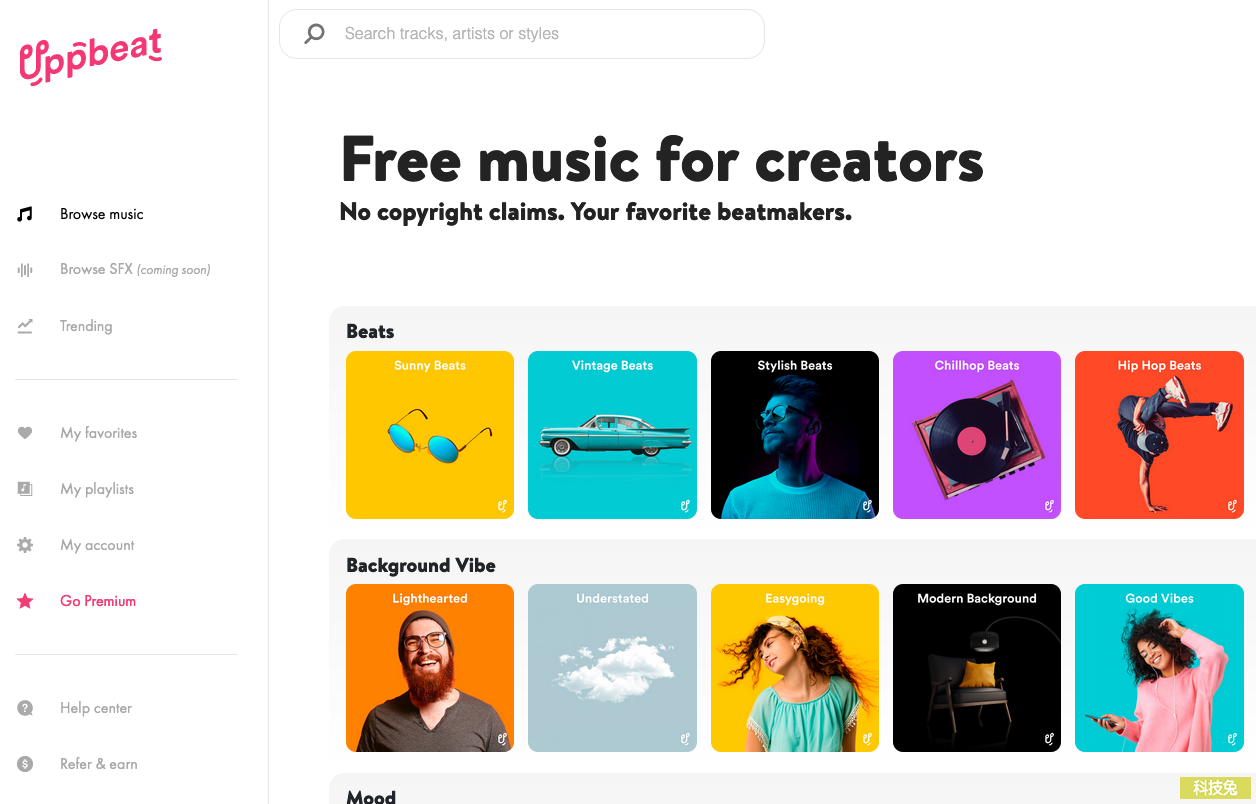The height and width of the screenshot is (804, 1256).
Task: Click the Refer & earn dollar icon
Action: point(25,764)
